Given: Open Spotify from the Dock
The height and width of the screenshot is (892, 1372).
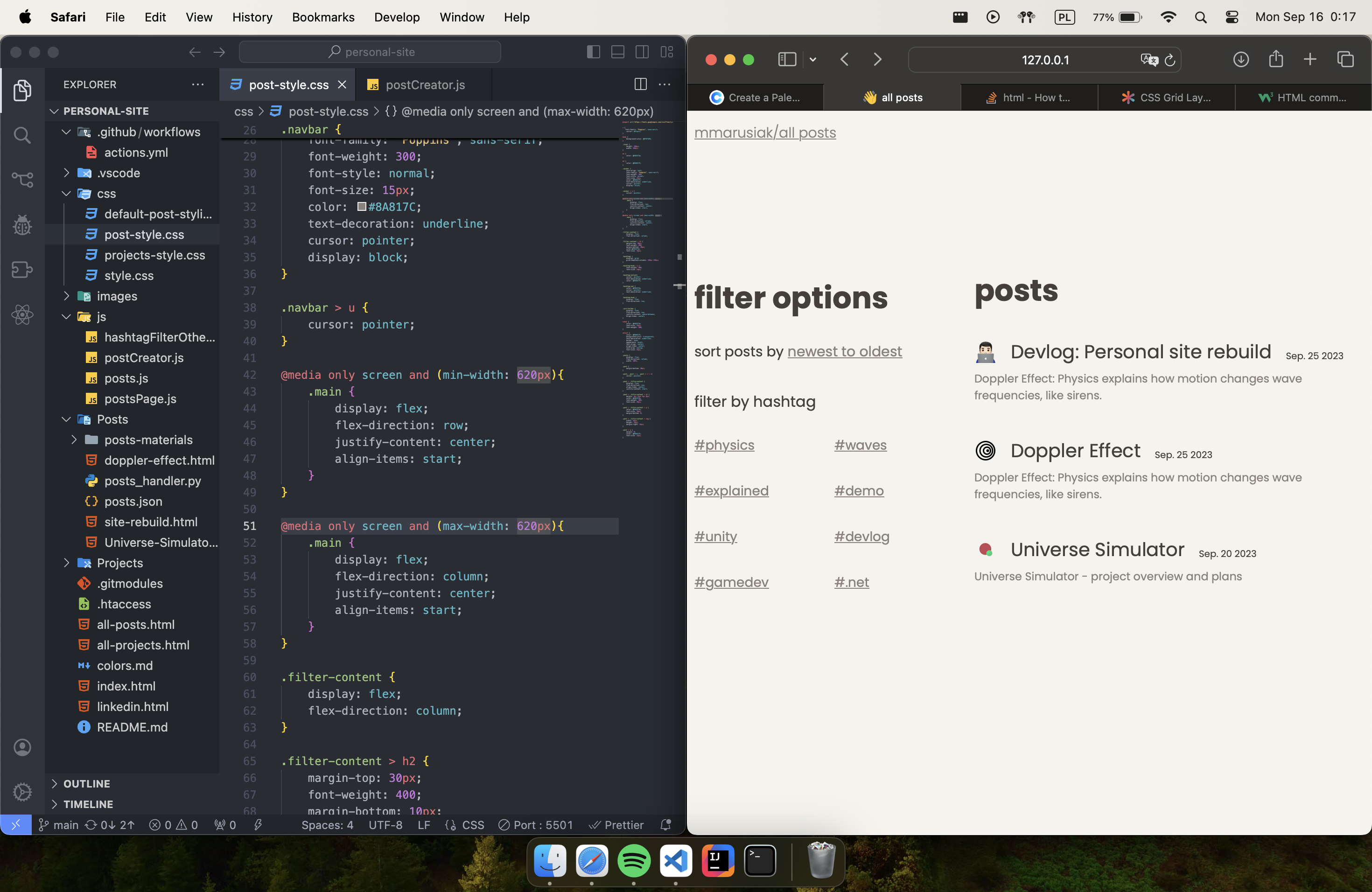Looking at the screenshot, I should click(634, 860).
